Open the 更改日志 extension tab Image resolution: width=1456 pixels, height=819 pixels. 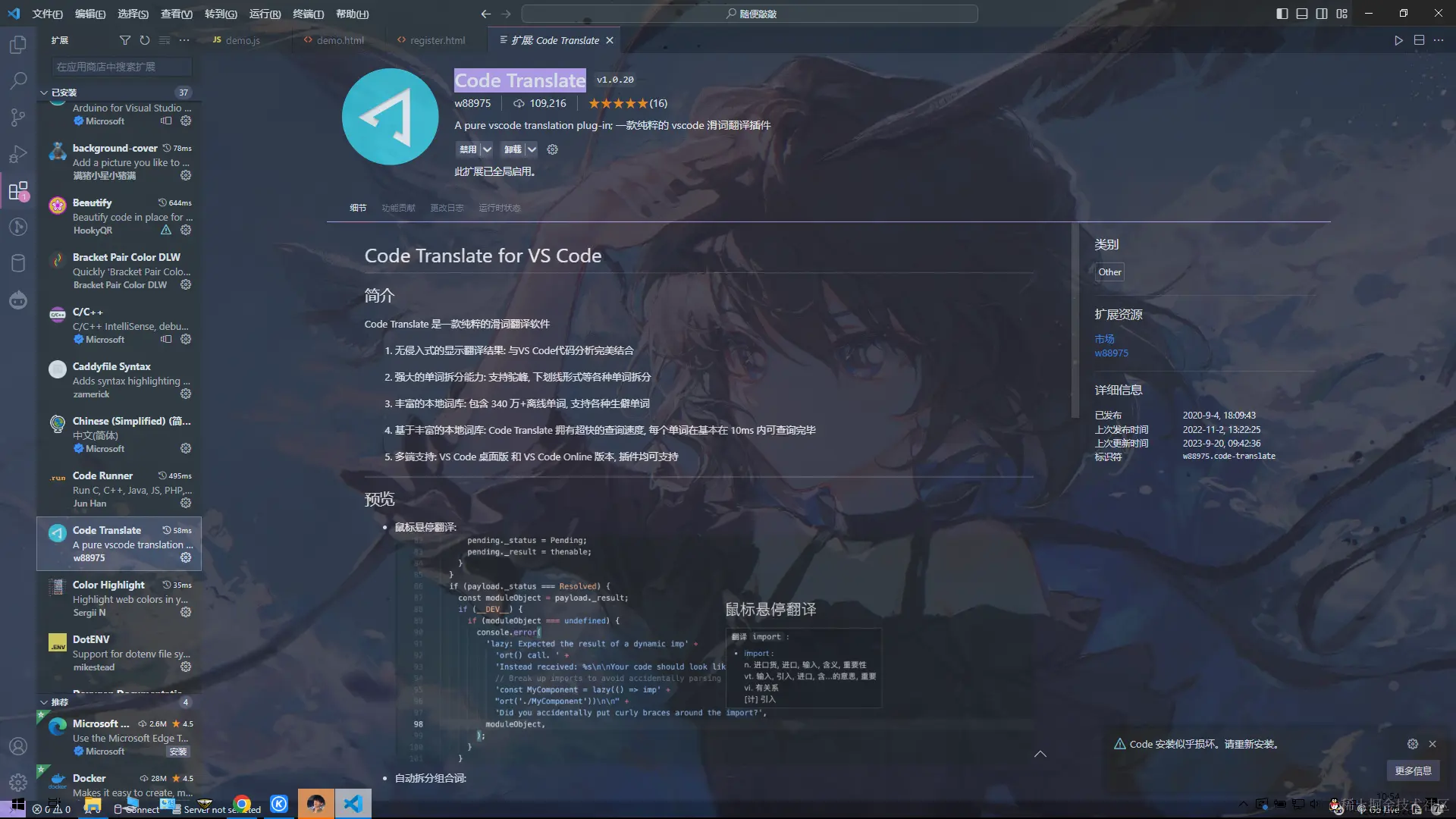click(x=447, y=208)
